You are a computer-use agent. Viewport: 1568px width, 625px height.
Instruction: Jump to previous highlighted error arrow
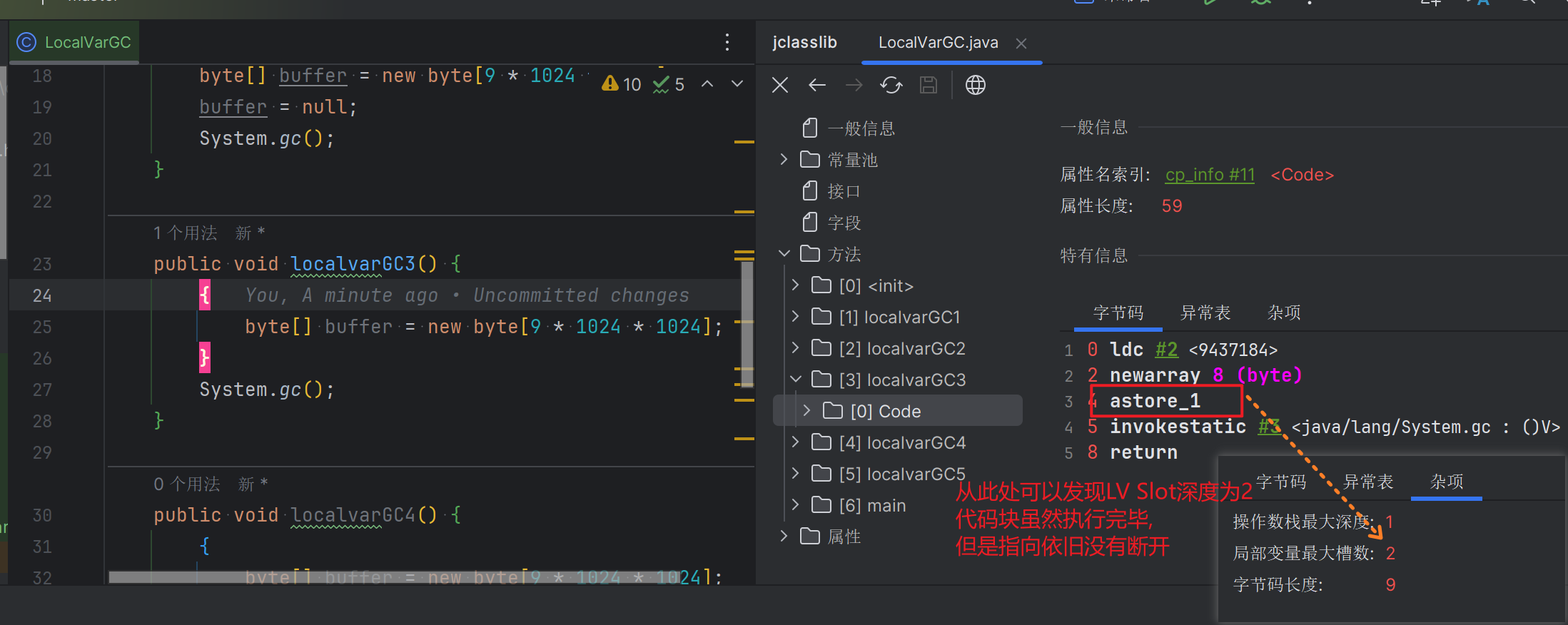pyautogui.click(x=707, y=84)
